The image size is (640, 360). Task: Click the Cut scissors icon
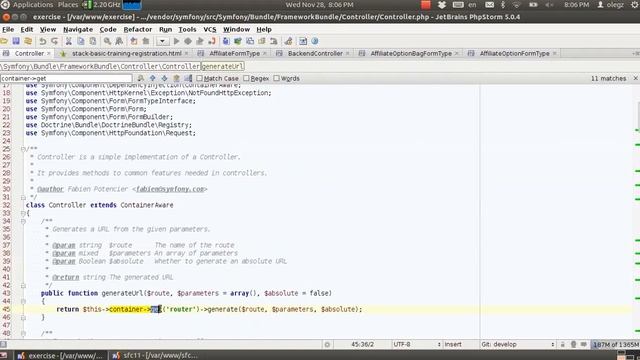click(69, 41)
